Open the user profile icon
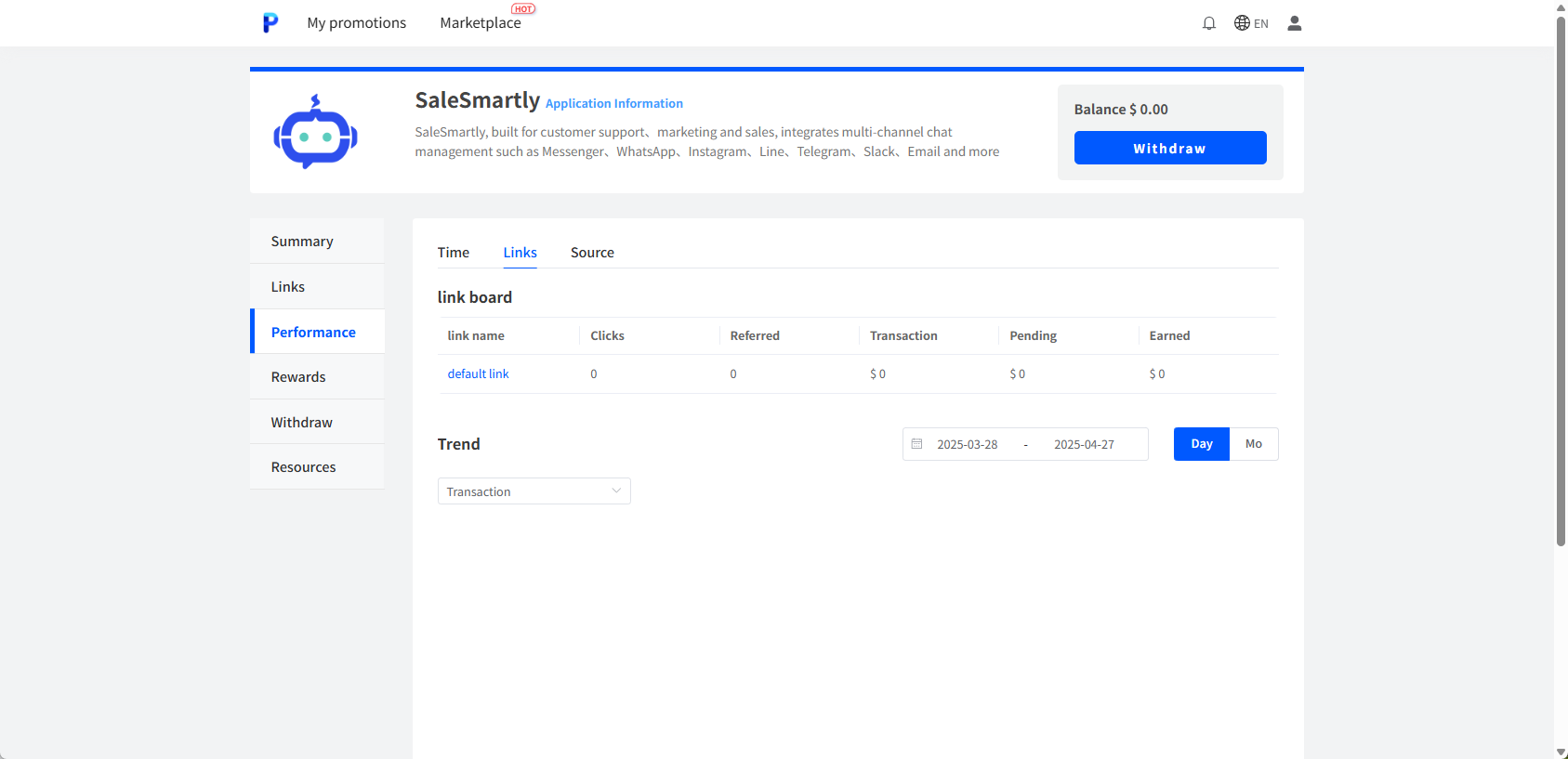 [1294, 23]
